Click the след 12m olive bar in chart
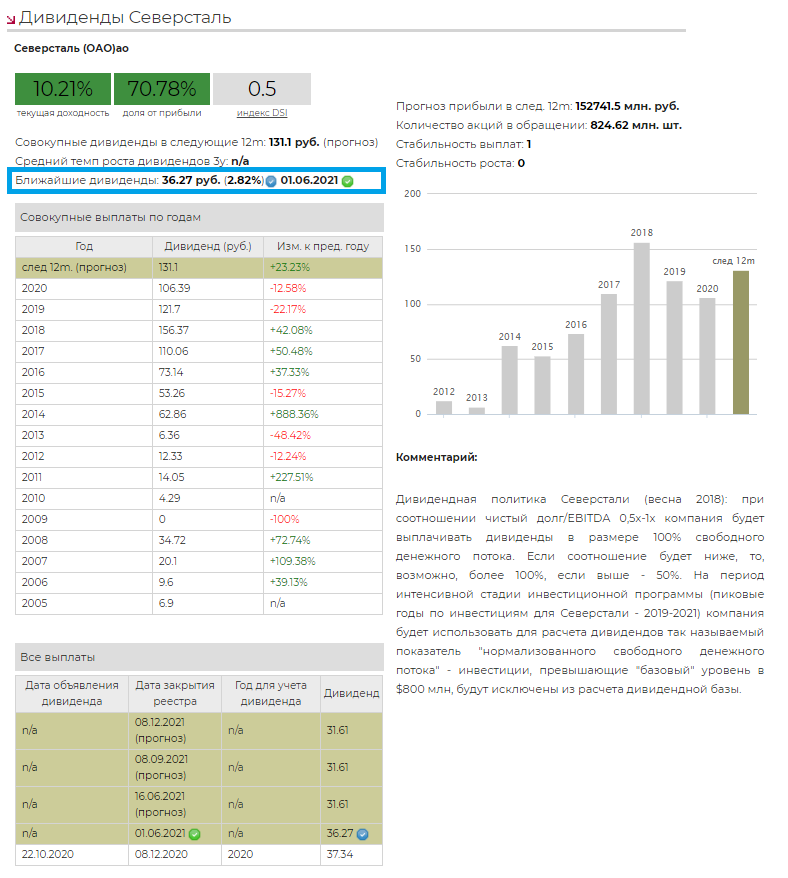 [741, 343]
